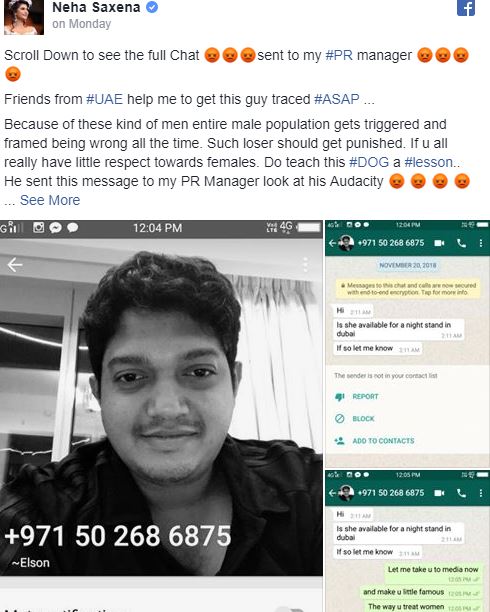Viewport: 490px width, 612px height.
Task: Open the #PR hashtag
Action: (339, 55)
